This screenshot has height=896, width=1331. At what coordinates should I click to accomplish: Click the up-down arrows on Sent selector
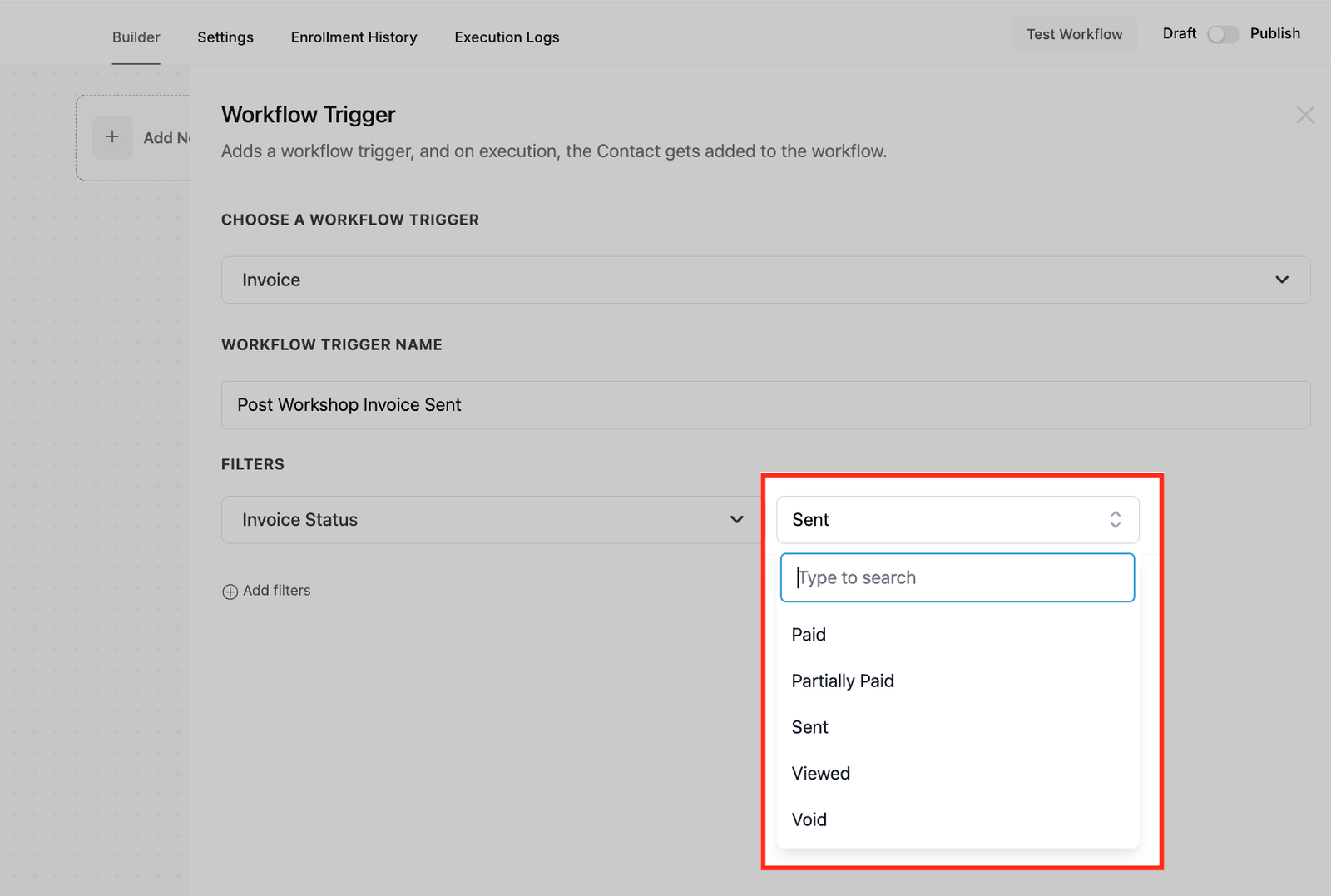click(x=1115, y=520)
